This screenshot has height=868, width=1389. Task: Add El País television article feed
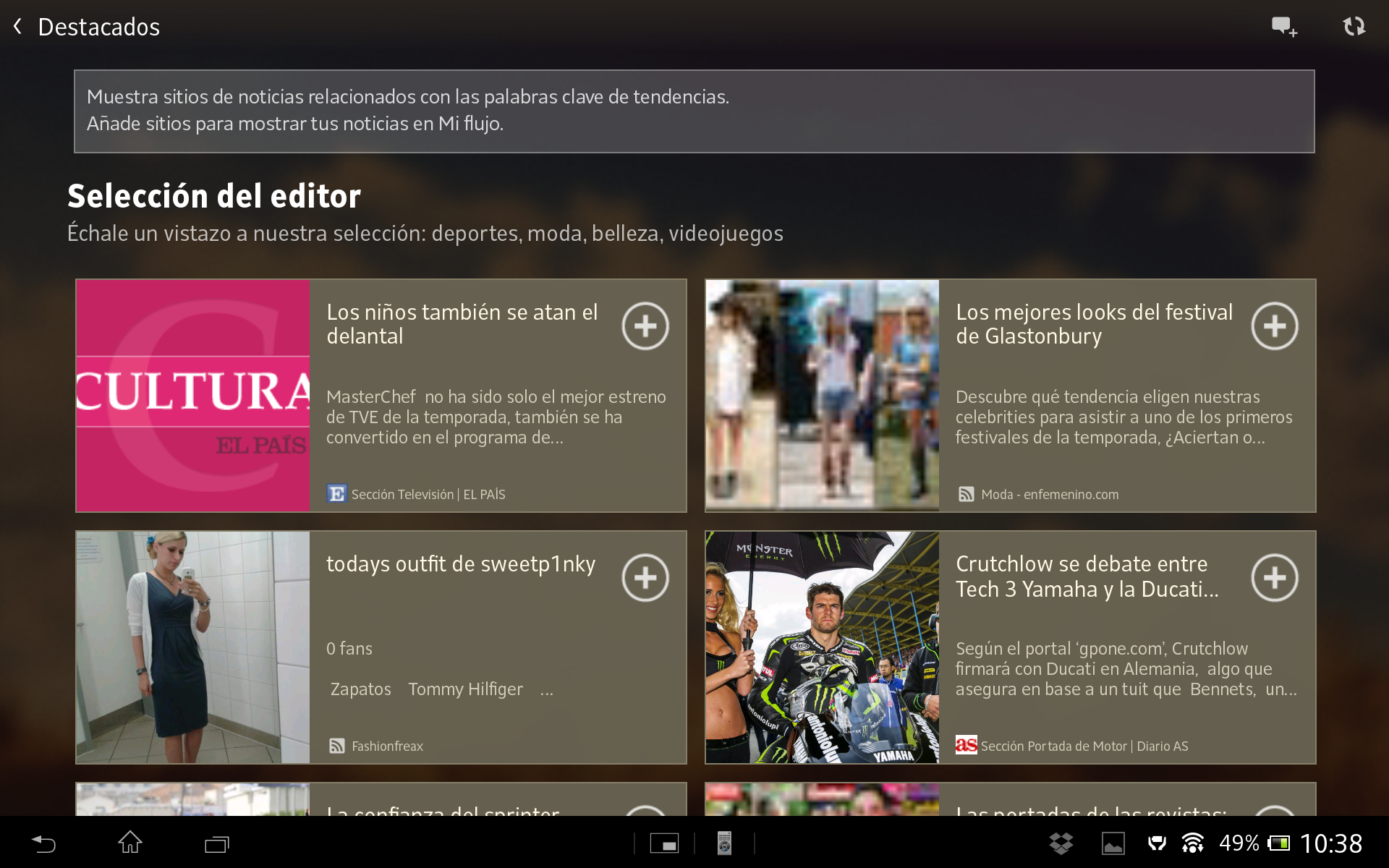point(645,326)
